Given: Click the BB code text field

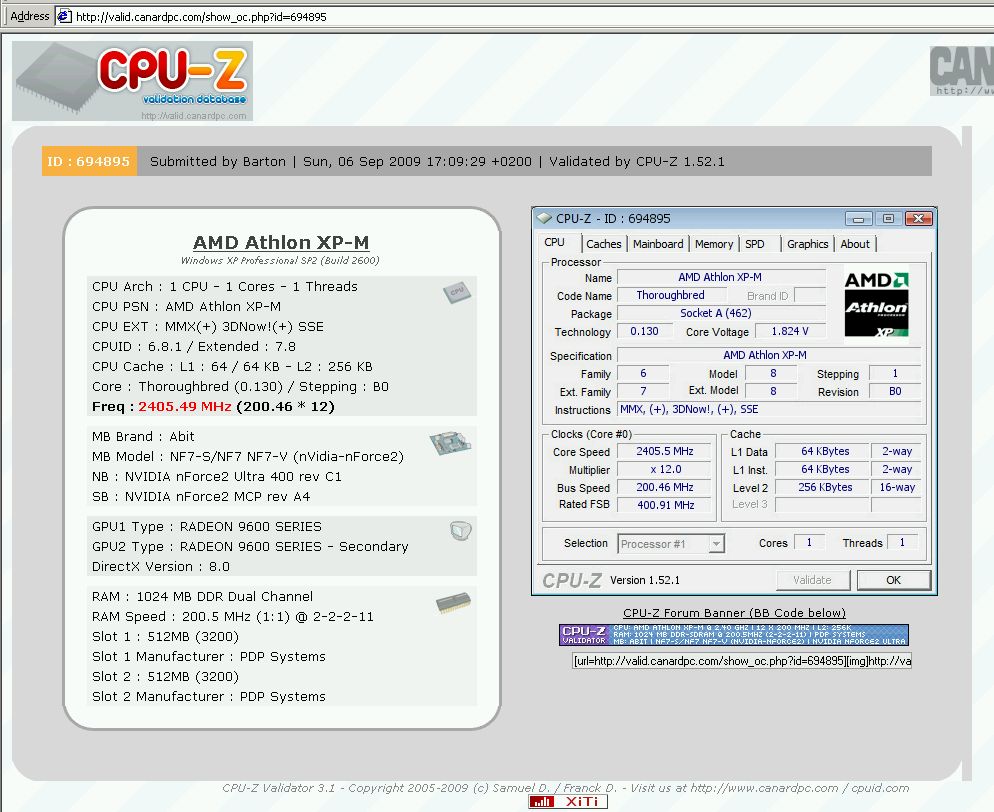Looking at the screenshot, I should coord(742,661).
